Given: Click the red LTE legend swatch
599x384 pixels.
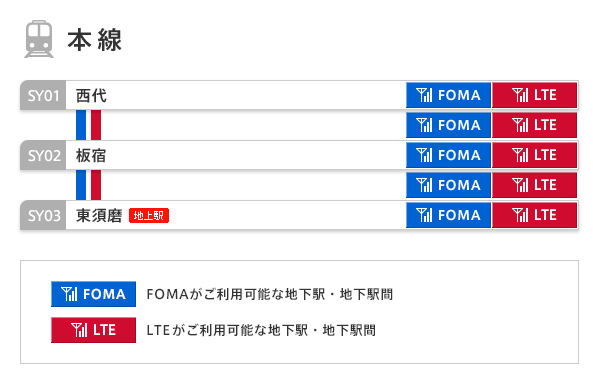Looking at the screenshot, I should click(94, 330).
